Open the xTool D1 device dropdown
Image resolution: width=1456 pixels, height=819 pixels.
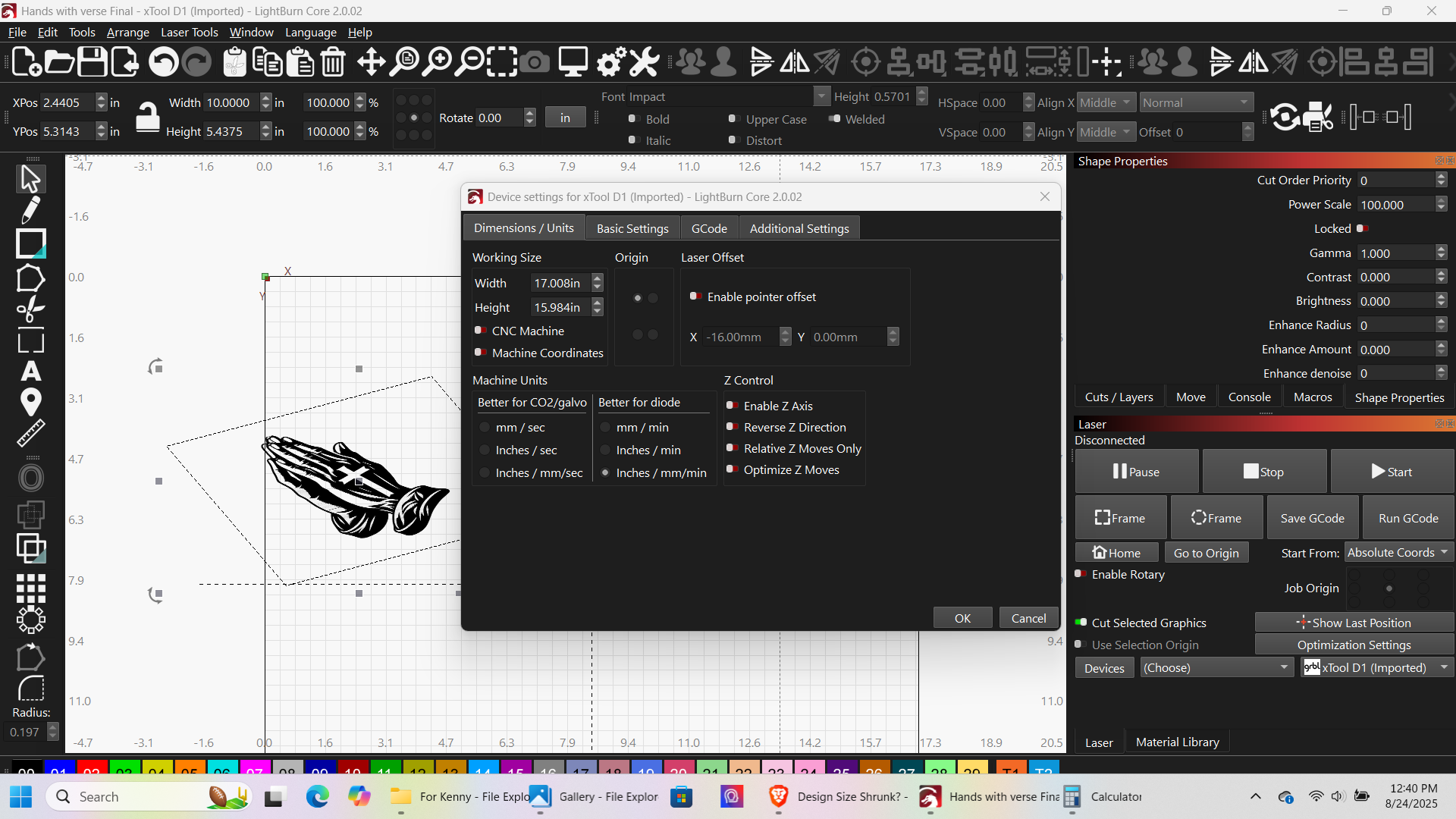(1377, 668)
